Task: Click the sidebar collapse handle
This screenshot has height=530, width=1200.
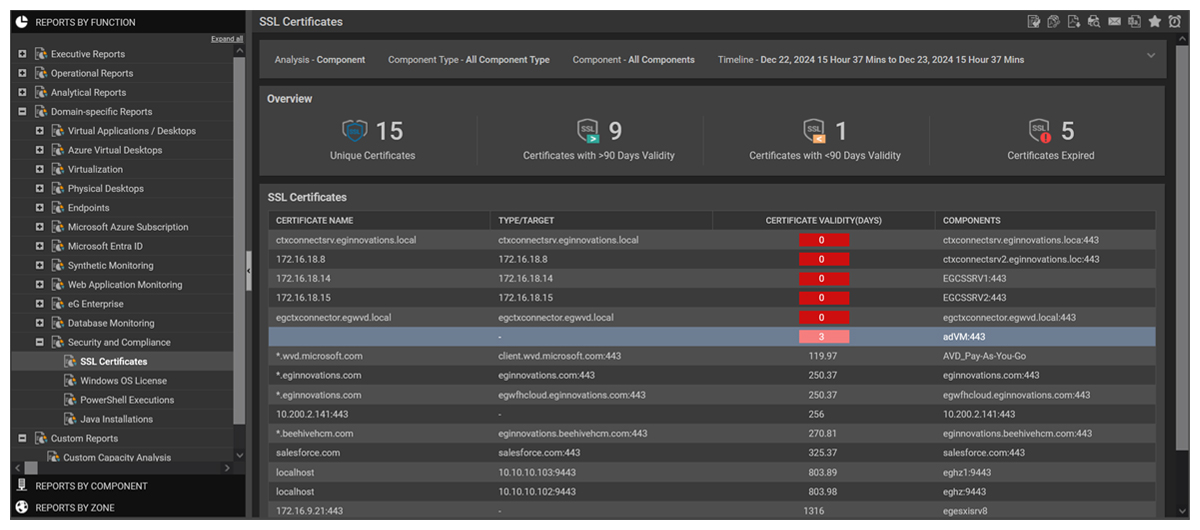Action: click(249, 270)
